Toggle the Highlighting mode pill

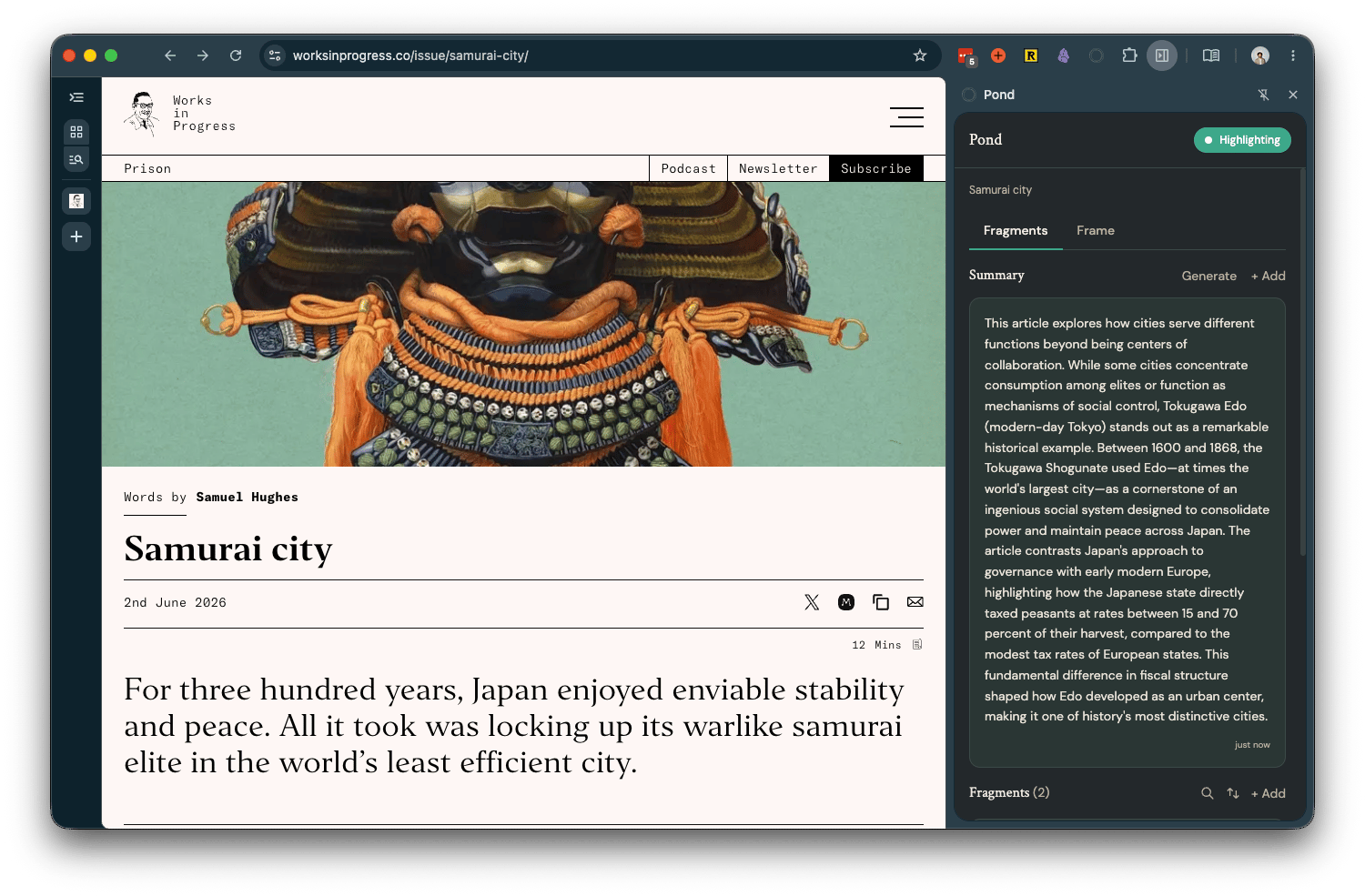pyautogui.click(x=1242, y=140)
